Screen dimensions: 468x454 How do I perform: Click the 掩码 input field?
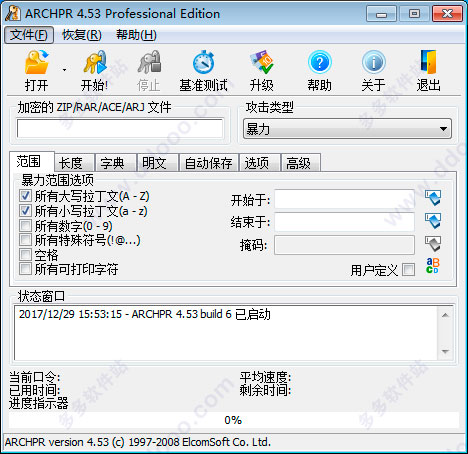pos(345,245)
